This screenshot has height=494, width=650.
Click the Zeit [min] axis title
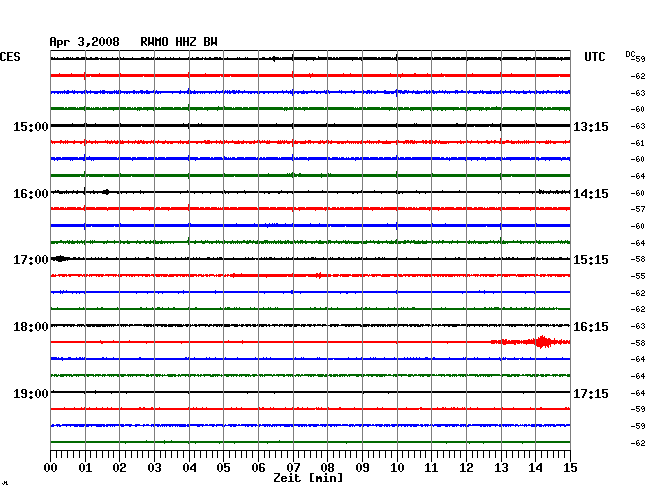click(x=308, y=478)
